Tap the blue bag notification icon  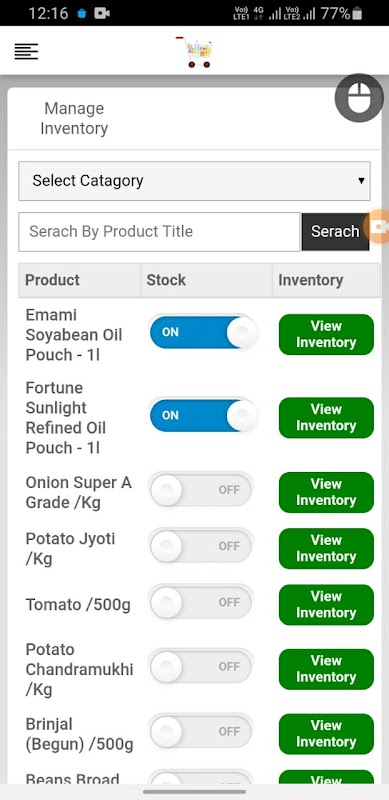click(81, 14)
